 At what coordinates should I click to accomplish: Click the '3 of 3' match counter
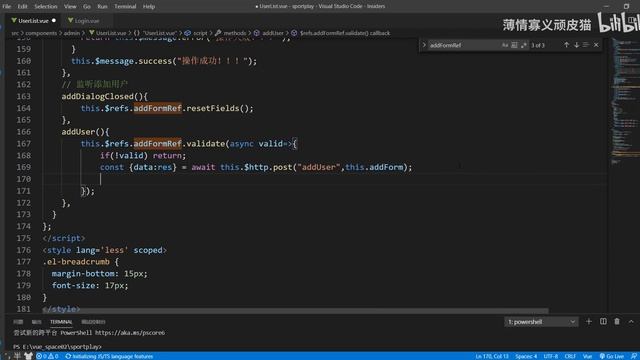tap(538, 45)
